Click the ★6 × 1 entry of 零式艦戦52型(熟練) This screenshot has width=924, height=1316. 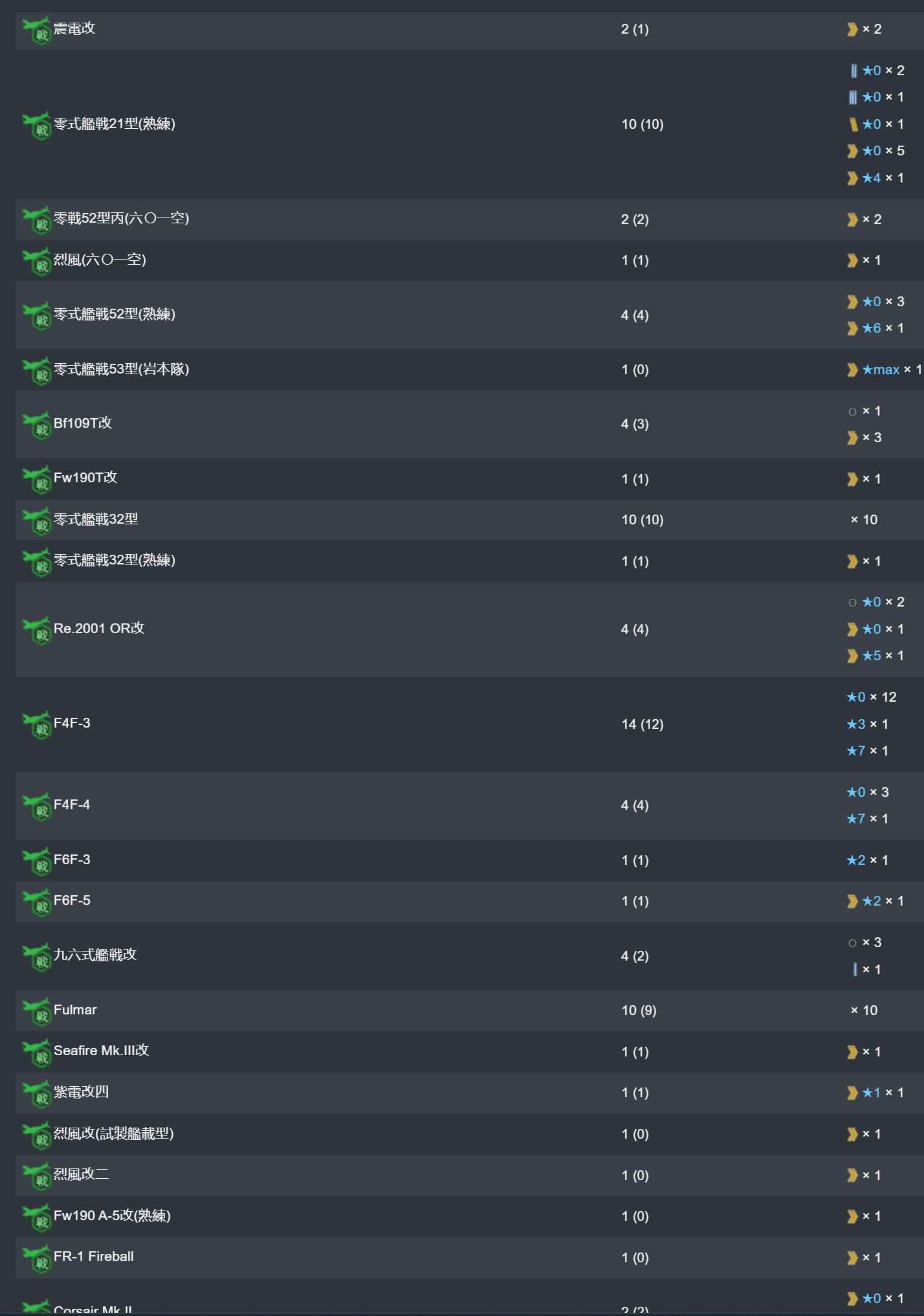pos(883,328)
